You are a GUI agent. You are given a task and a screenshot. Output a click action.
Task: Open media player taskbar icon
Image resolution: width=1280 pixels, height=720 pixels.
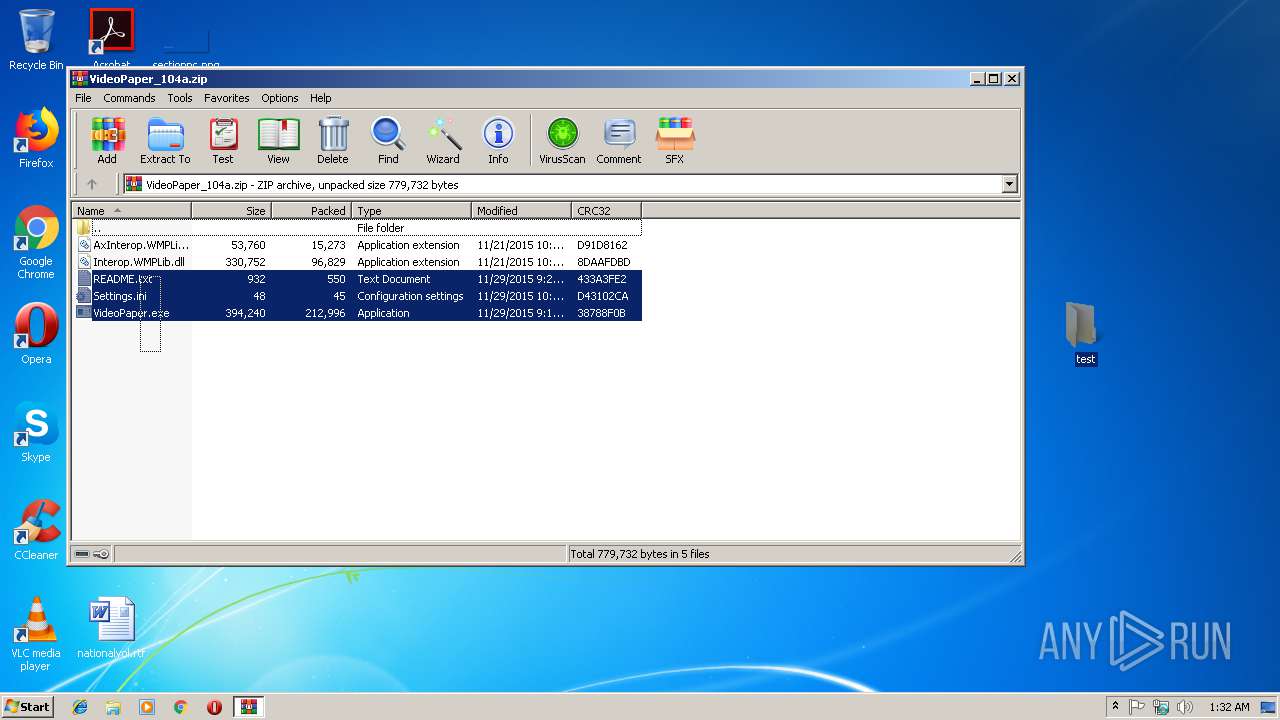click(x=147, y=707)
